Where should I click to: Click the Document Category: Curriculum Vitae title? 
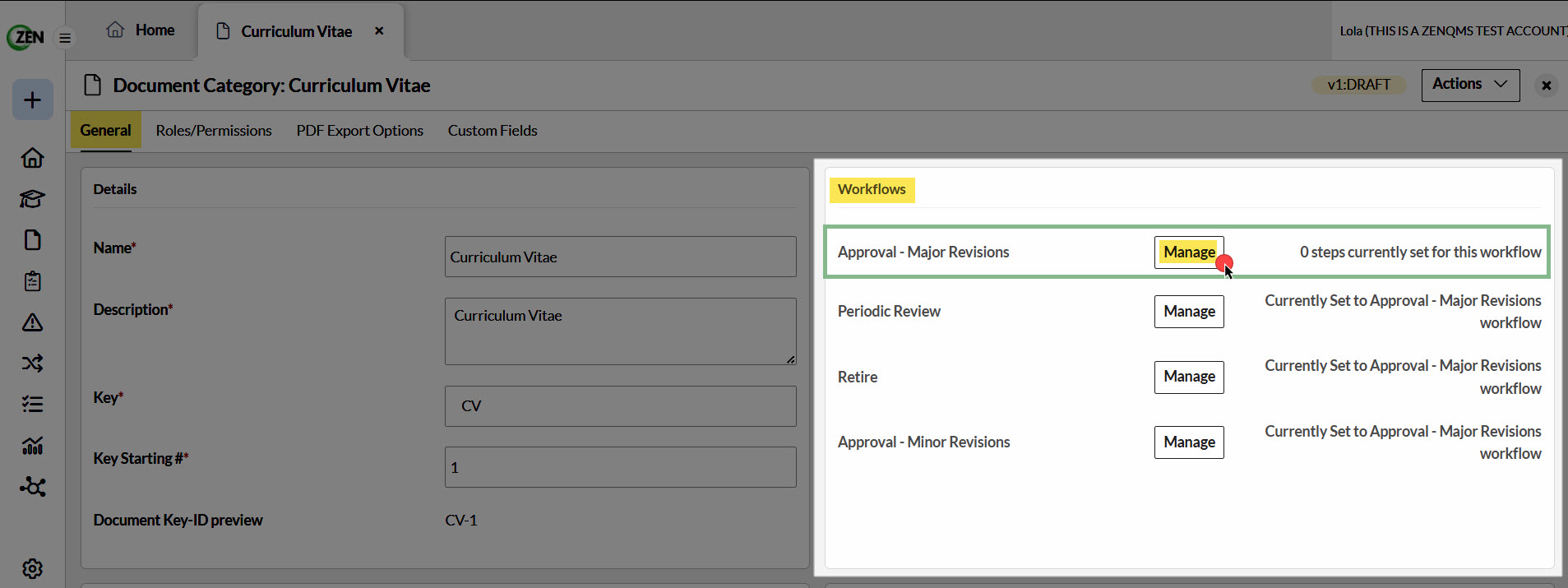pos(271,86)
